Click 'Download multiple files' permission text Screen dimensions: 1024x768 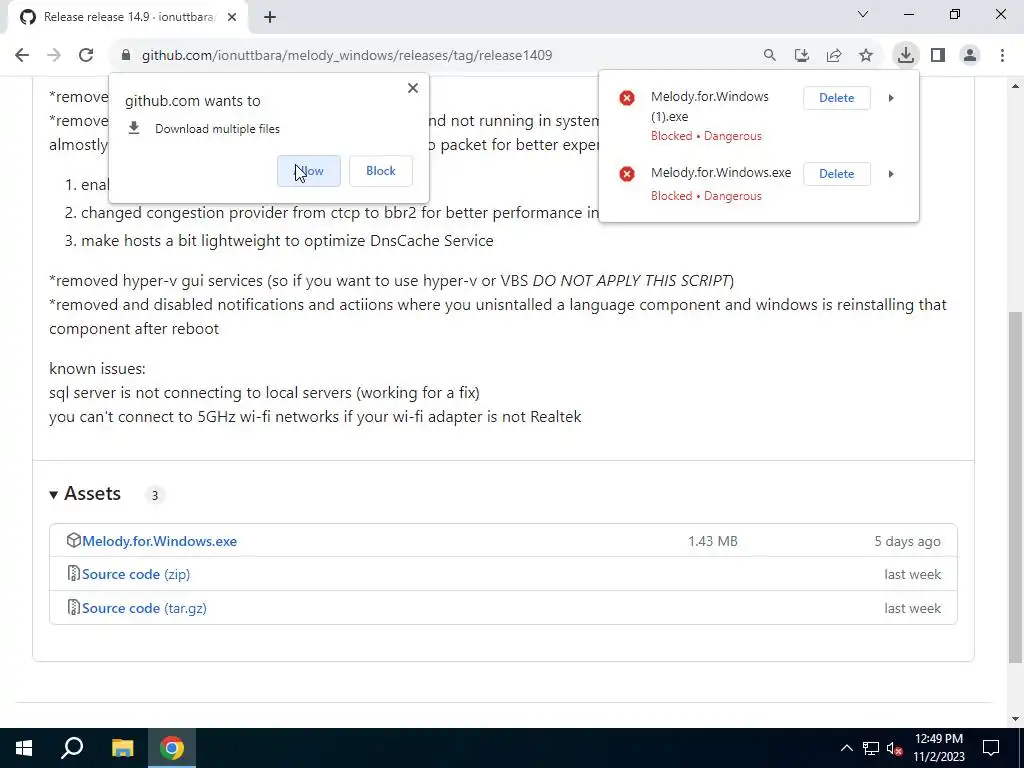tap(217, 129)
